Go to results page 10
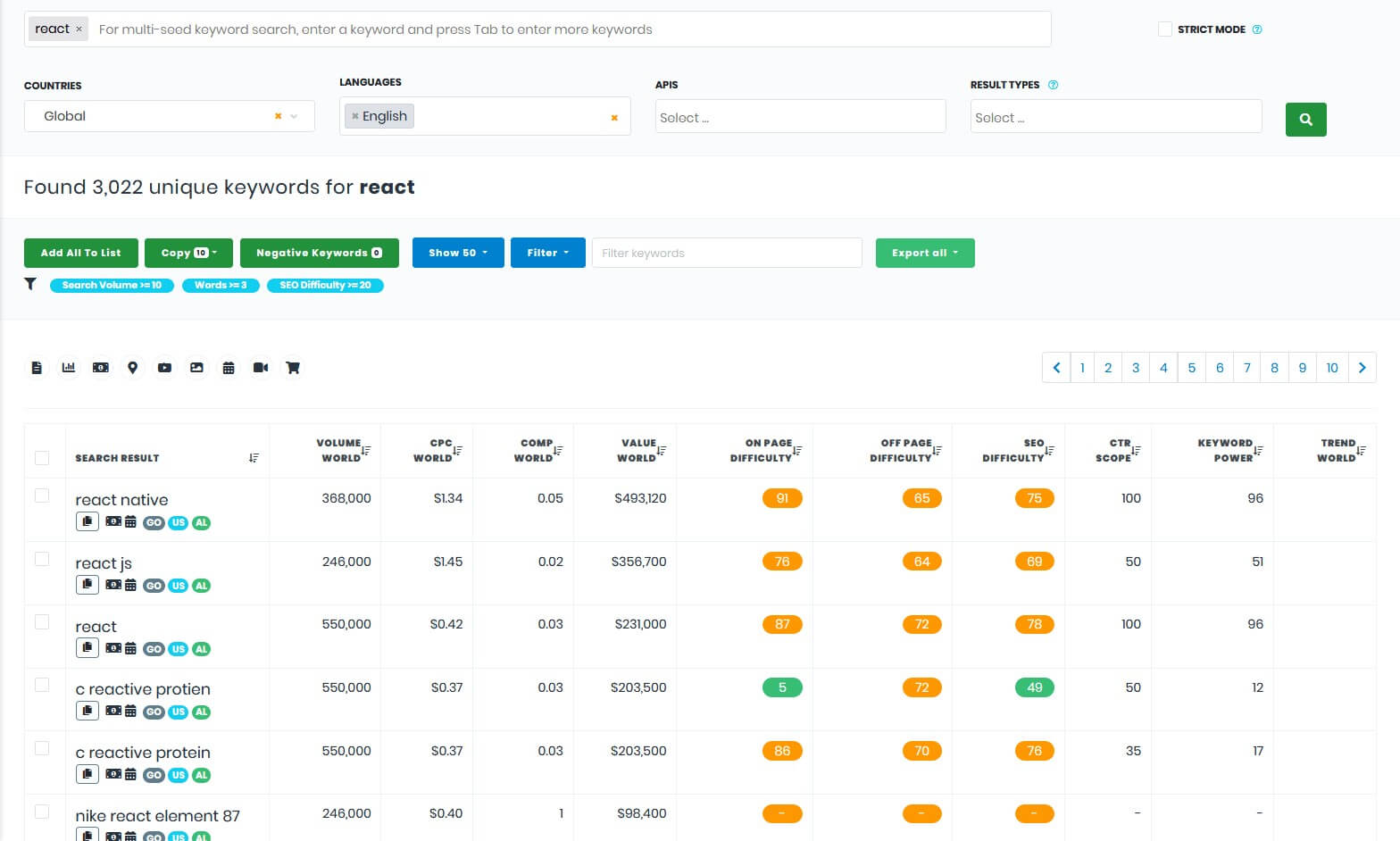Viewport: 1400px width, 841px height. tap(1332, 368)
